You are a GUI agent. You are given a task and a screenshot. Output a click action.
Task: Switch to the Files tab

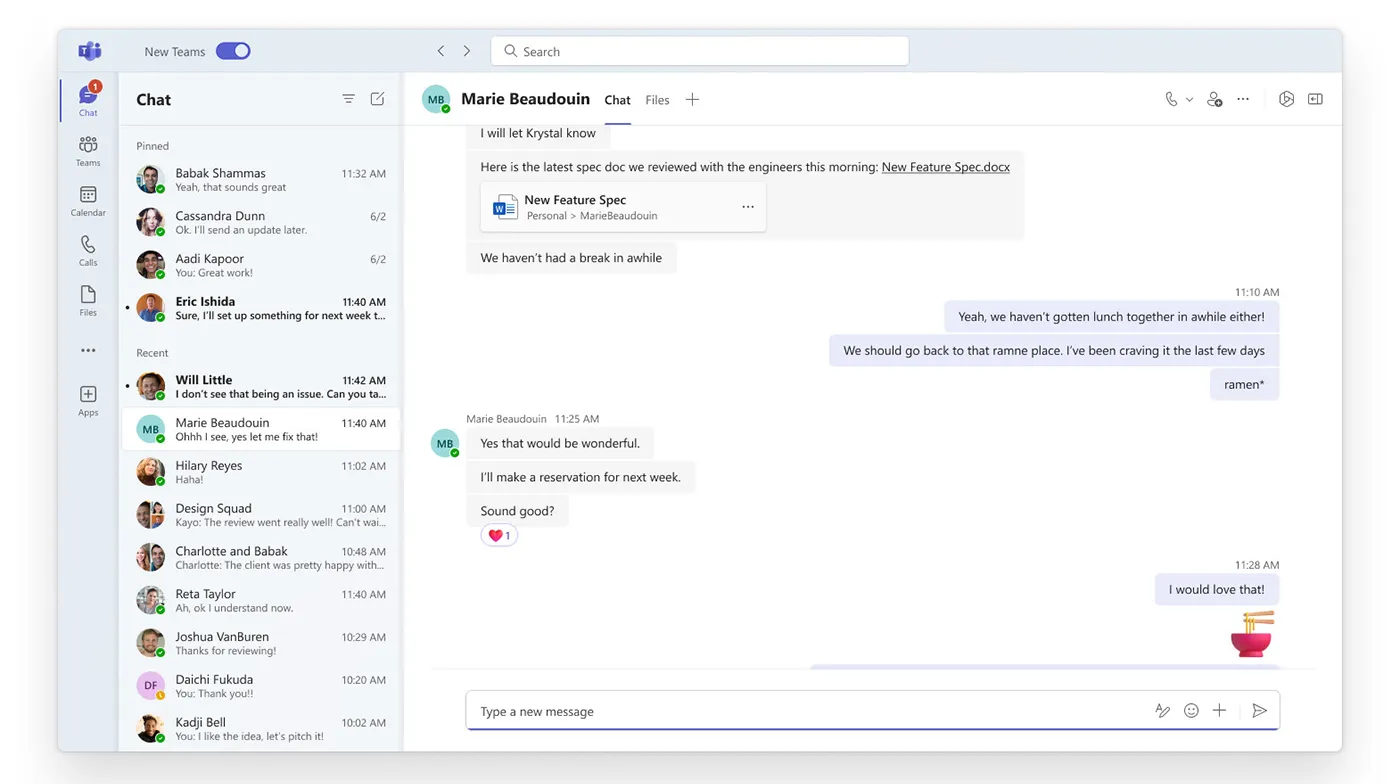click(657, 99)
